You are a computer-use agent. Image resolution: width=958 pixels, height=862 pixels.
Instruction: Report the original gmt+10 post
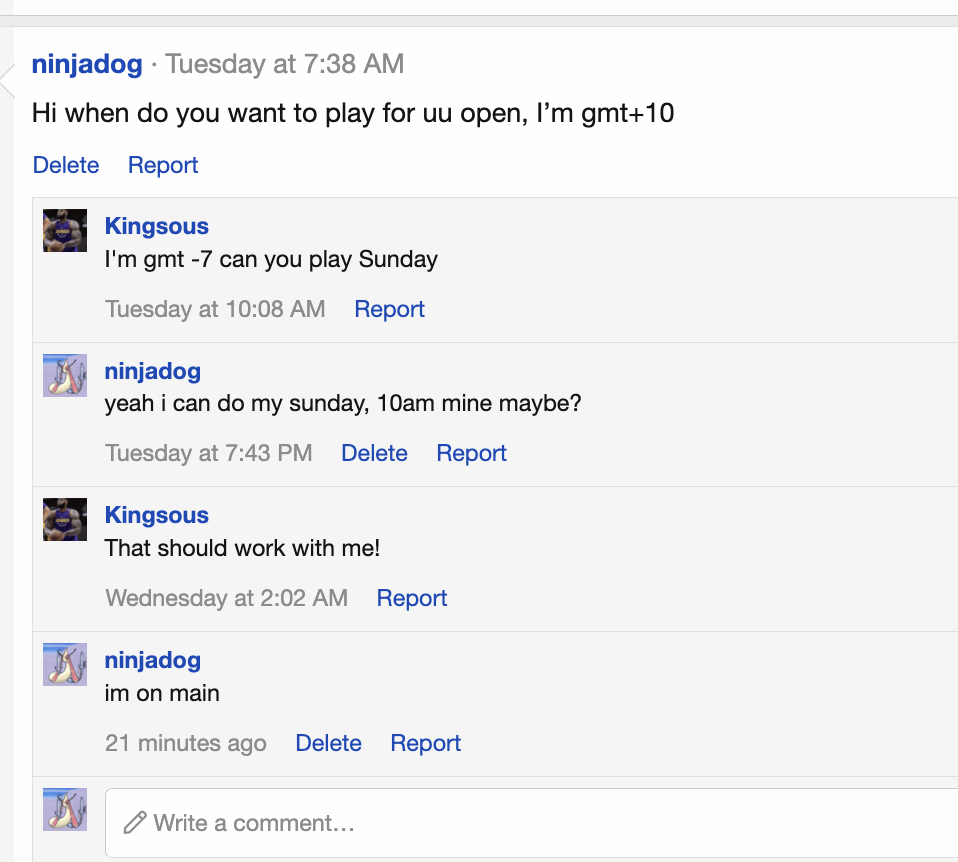162,164
